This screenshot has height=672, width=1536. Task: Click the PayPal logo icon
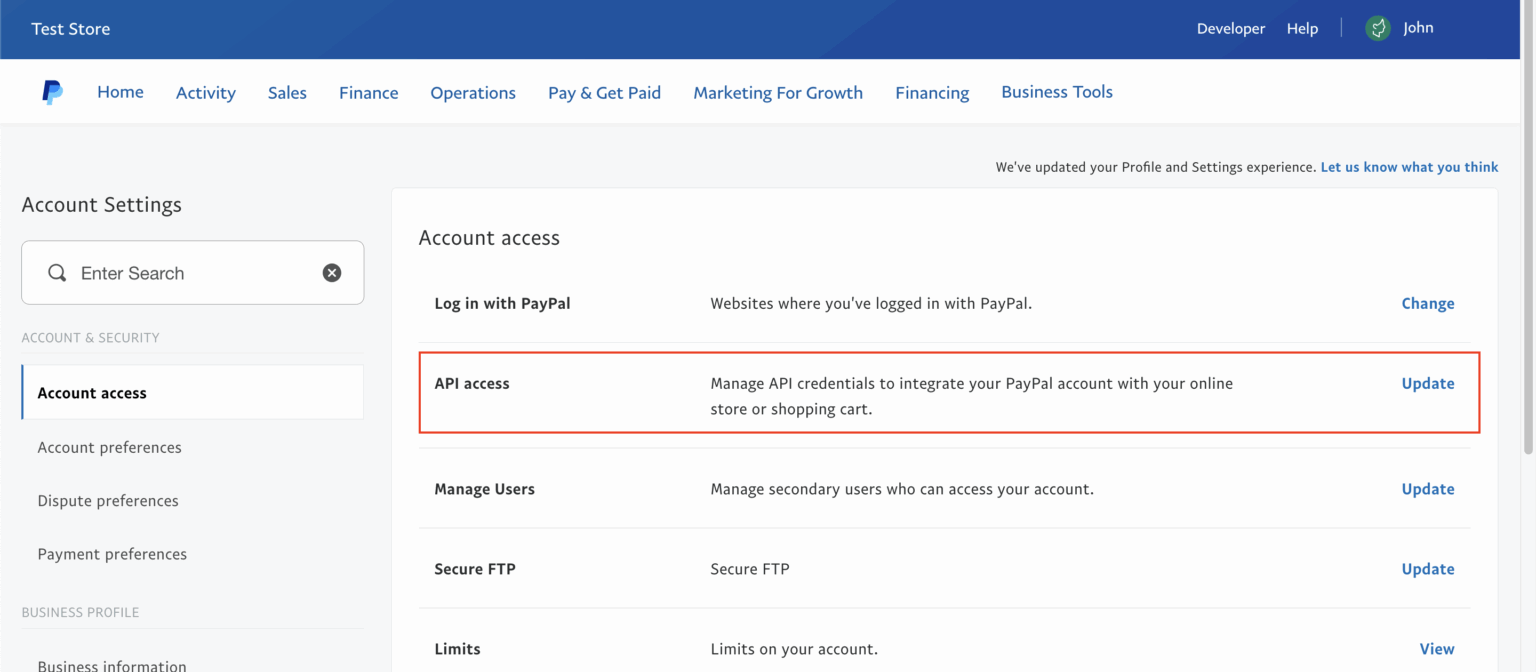52,91
